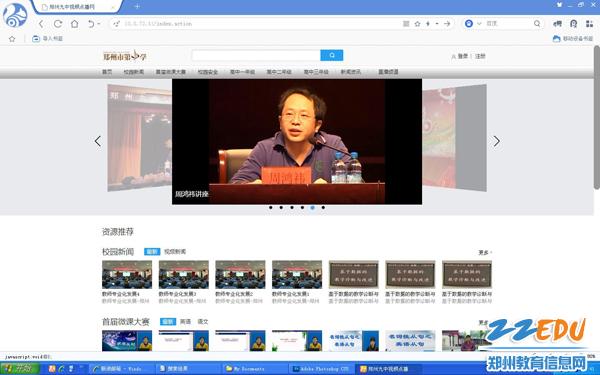Open 首届微课大赛 in the navigation bar
Screen dimensions: 600x375
click(171, 72)
